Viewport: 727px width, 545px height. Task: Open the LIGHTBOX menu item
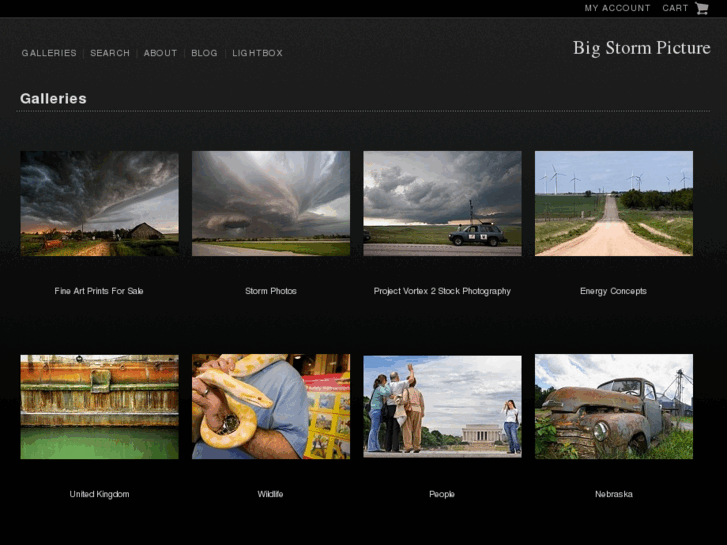coord(257,53)
